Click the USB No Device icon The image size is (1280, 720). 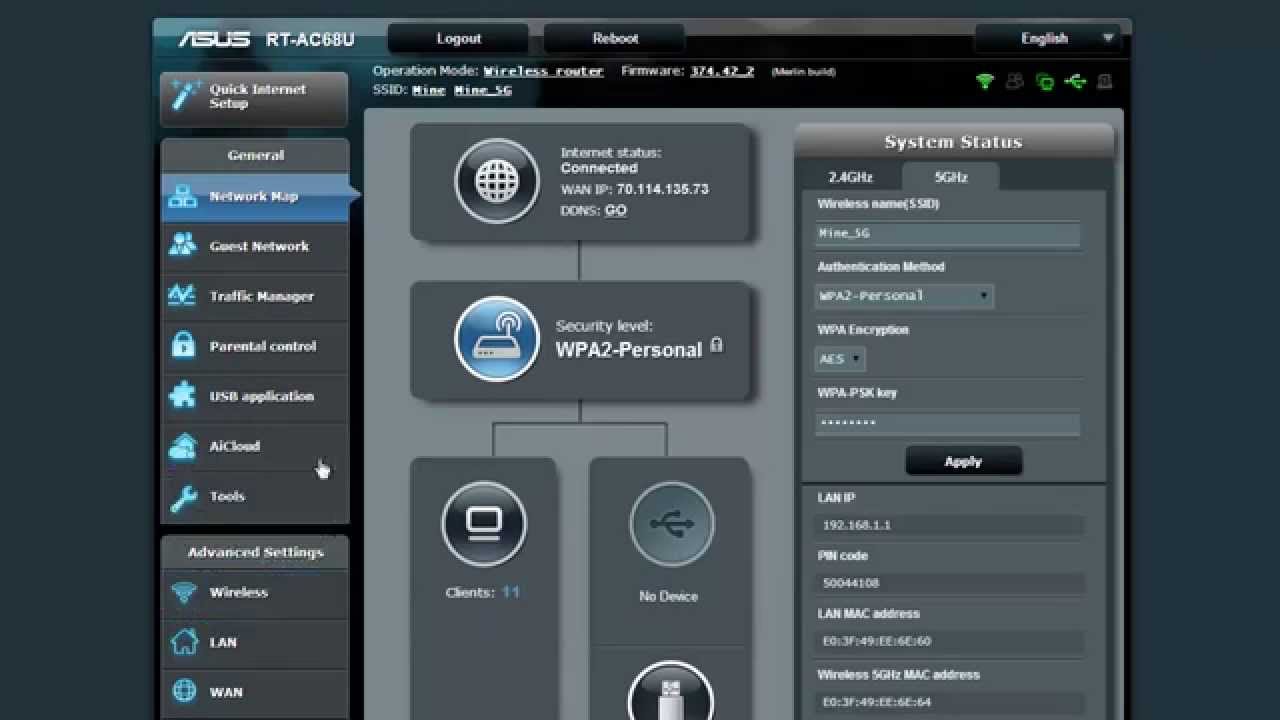click(671, 524)
